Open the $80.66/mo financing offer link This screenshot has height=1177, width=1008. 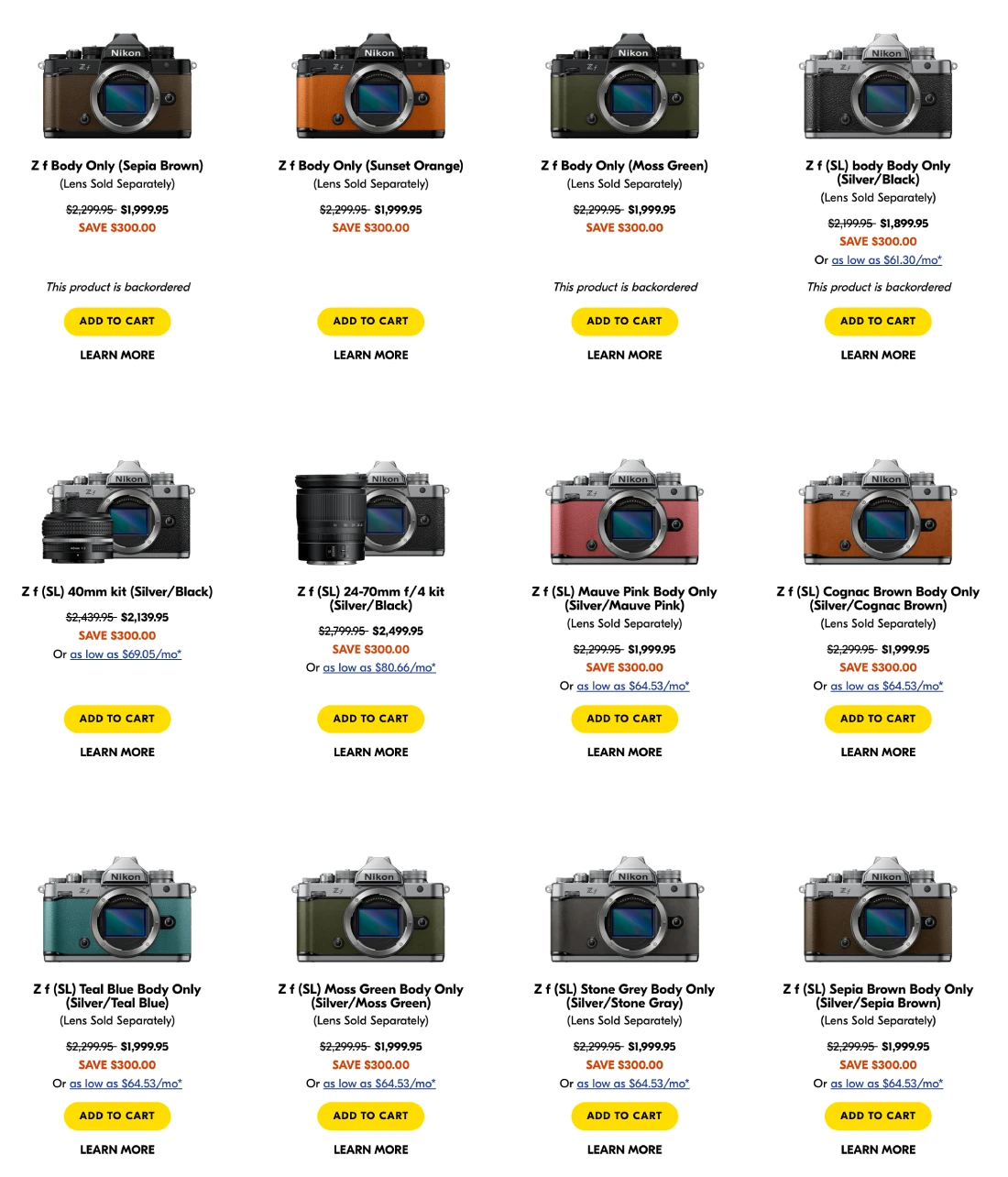click(378, 668)
